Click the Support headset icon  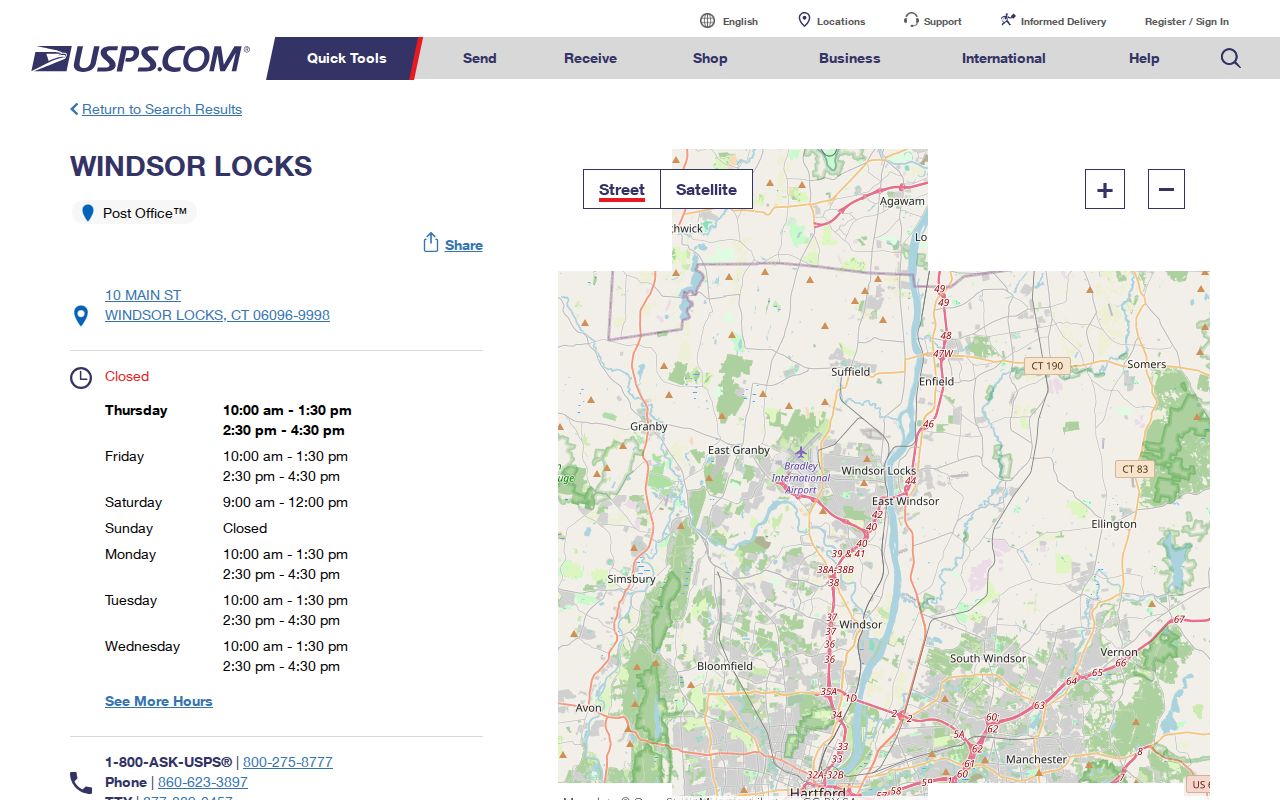point(911,20)
